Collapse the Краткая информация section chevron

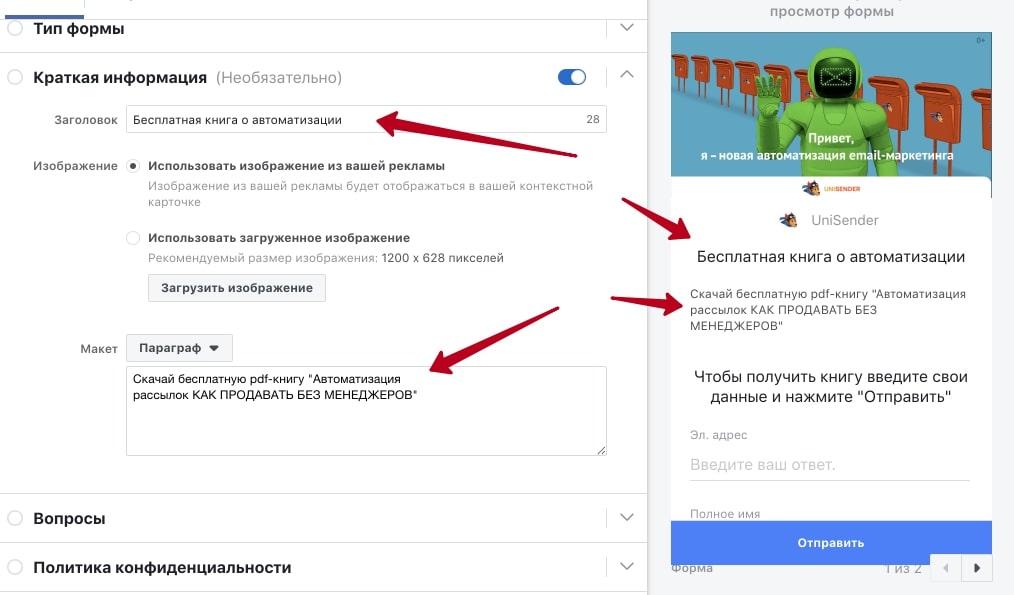(x=627, y=74)
